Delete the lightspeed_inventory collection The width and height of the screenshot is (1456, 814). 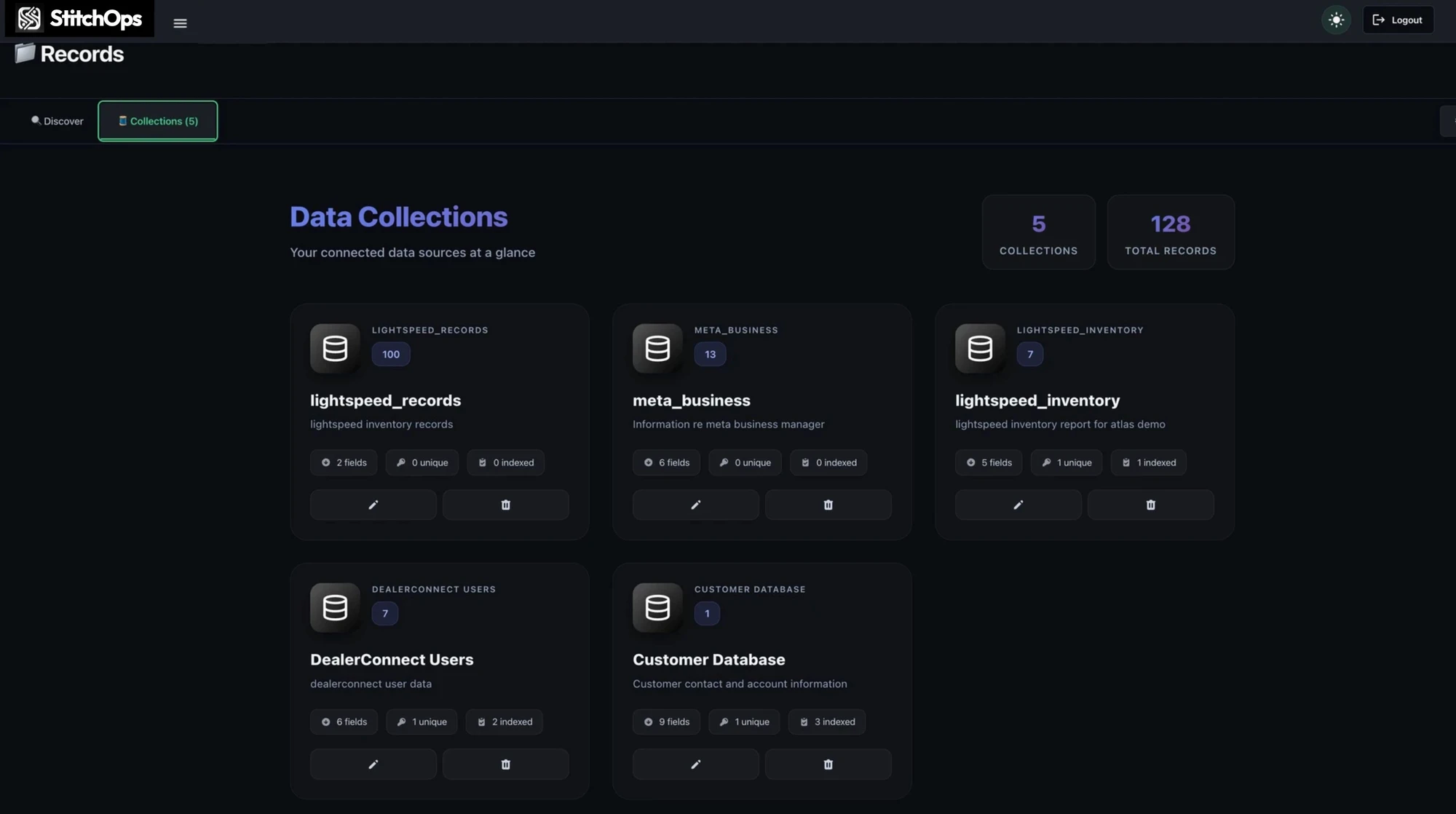click(1151, 505)
